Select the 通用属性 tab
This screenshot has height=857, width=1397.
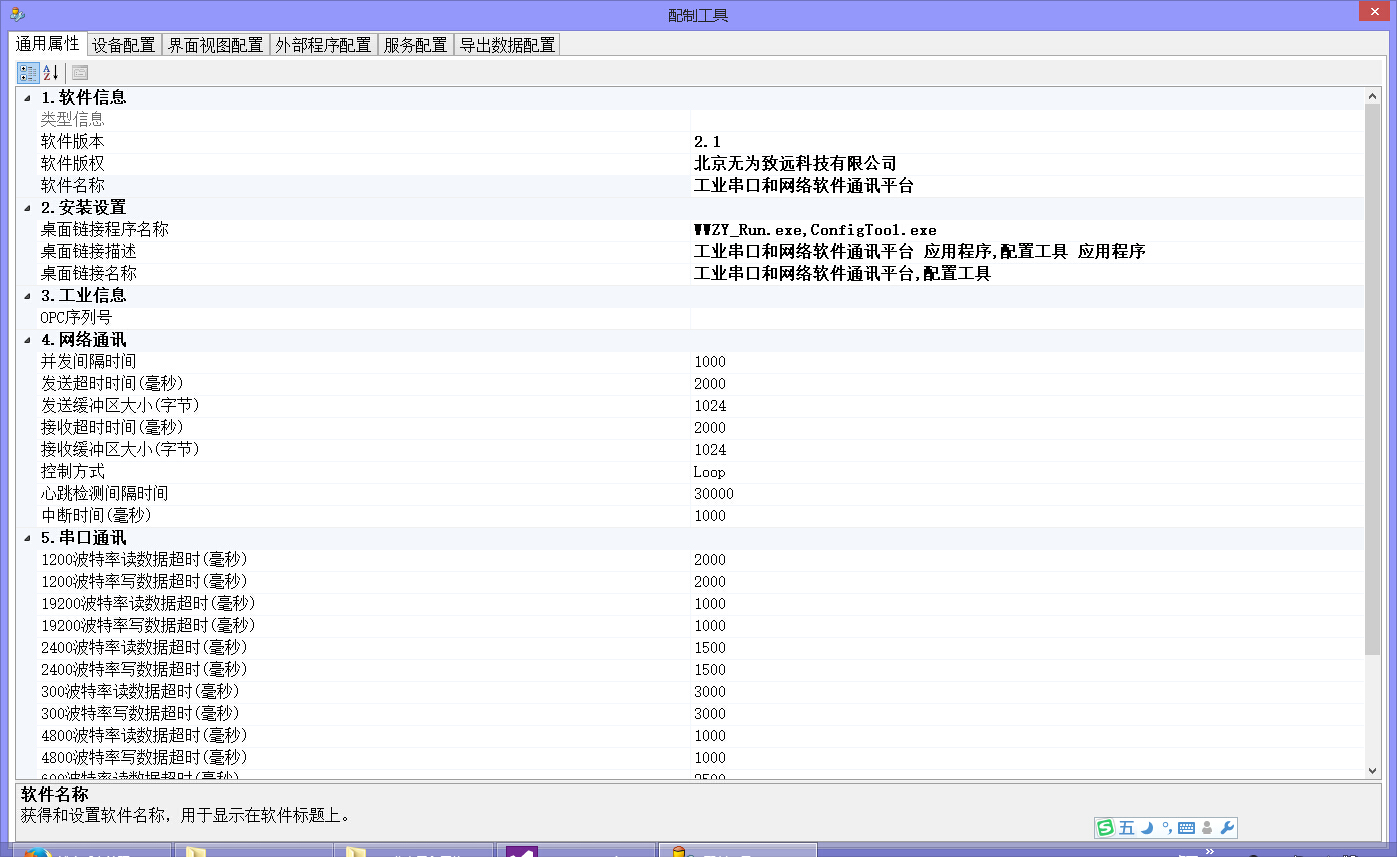coord(47,44)
